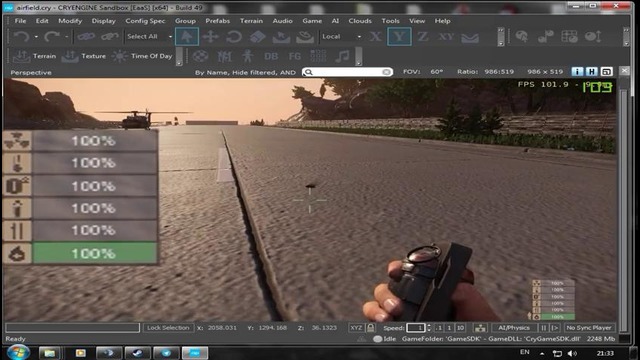Image resolution: width=640 pixels, height=360 pixels.
Task: Toggle the XY plane constraint
Action: pyautogui.click(x=446, y=37)
